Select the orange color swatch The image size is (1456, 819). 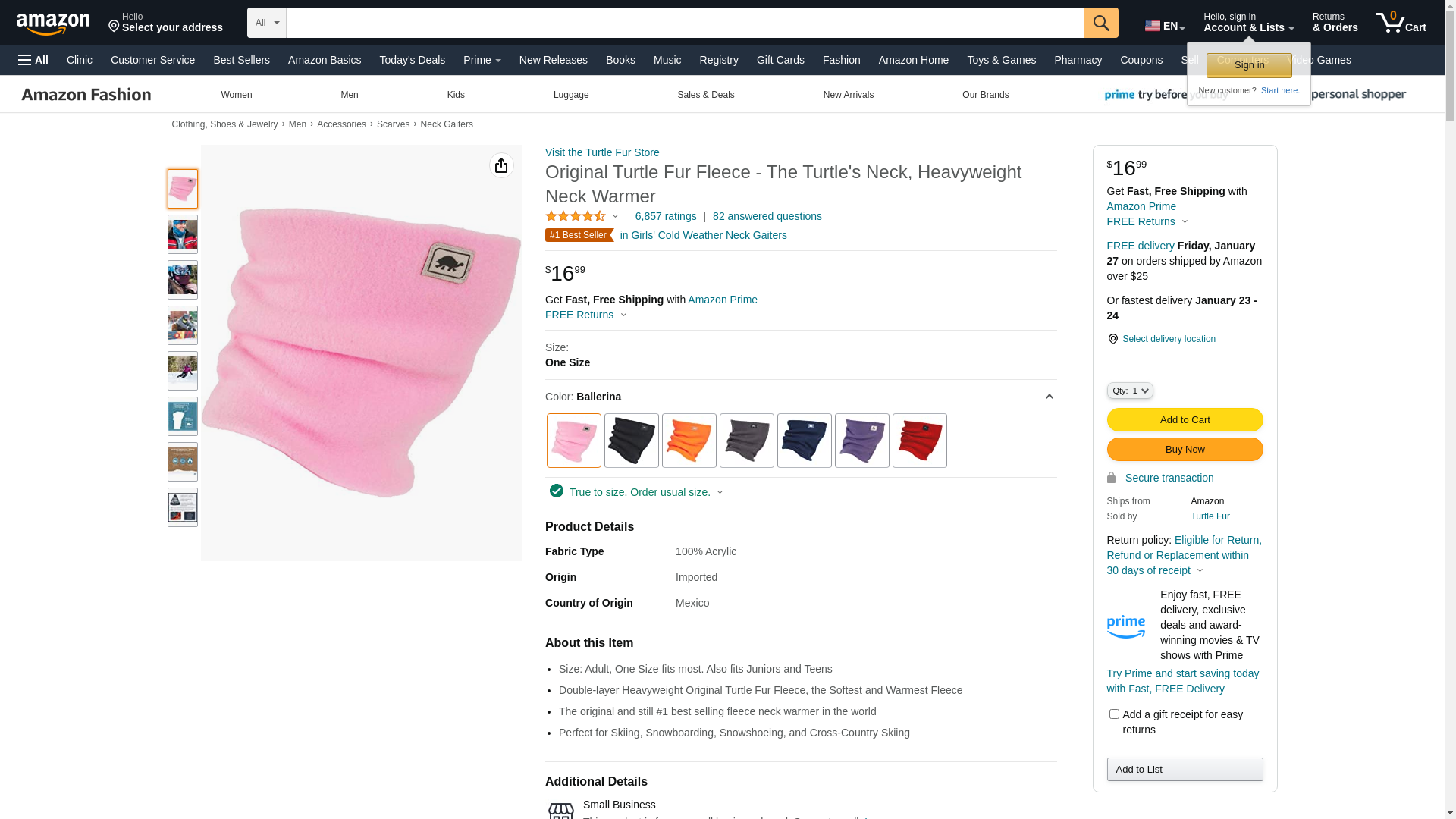689,441
